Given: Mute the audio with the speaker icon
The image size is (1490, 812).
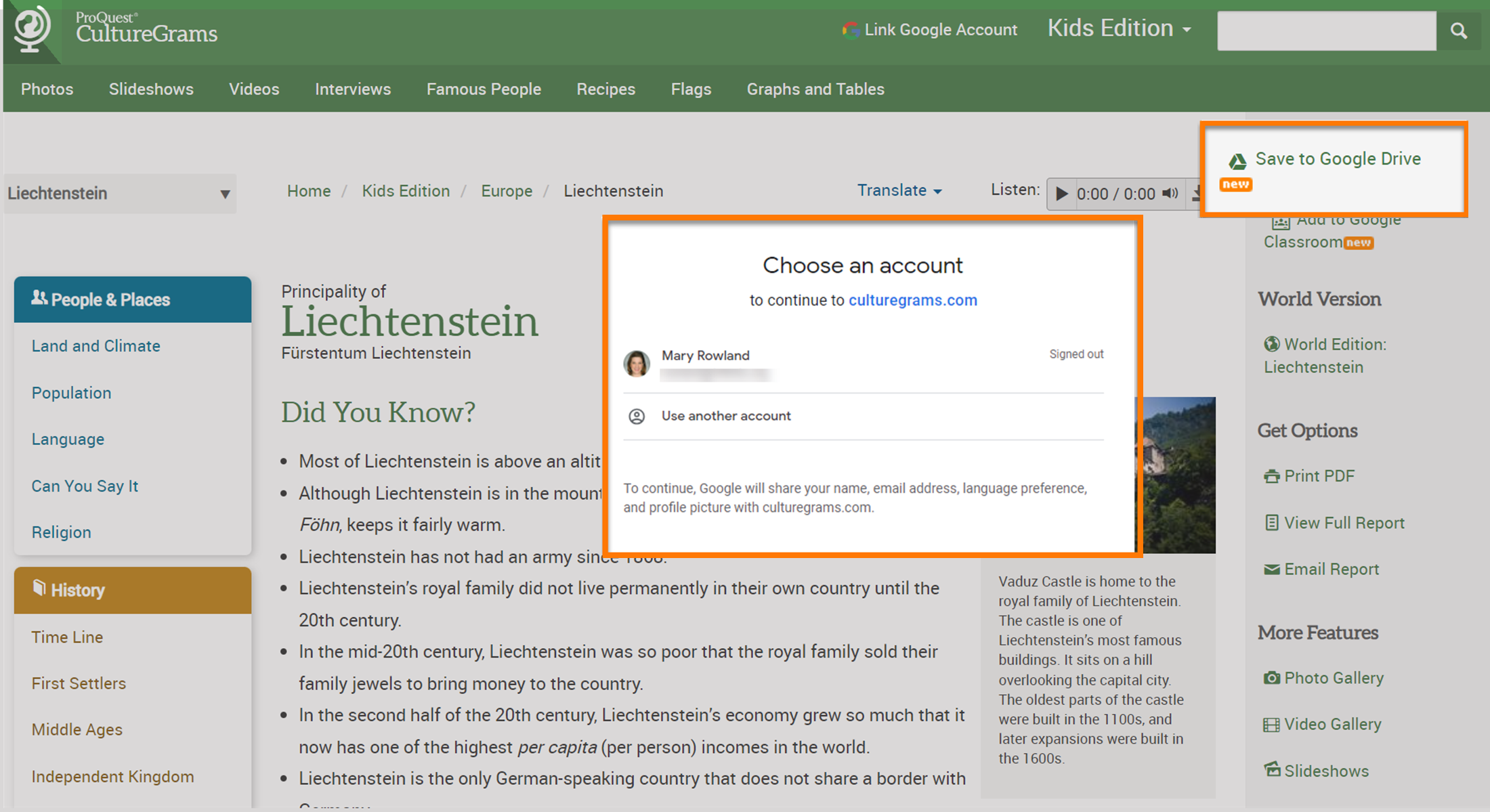Looking at the screenshot, I should pos(1170,194).
